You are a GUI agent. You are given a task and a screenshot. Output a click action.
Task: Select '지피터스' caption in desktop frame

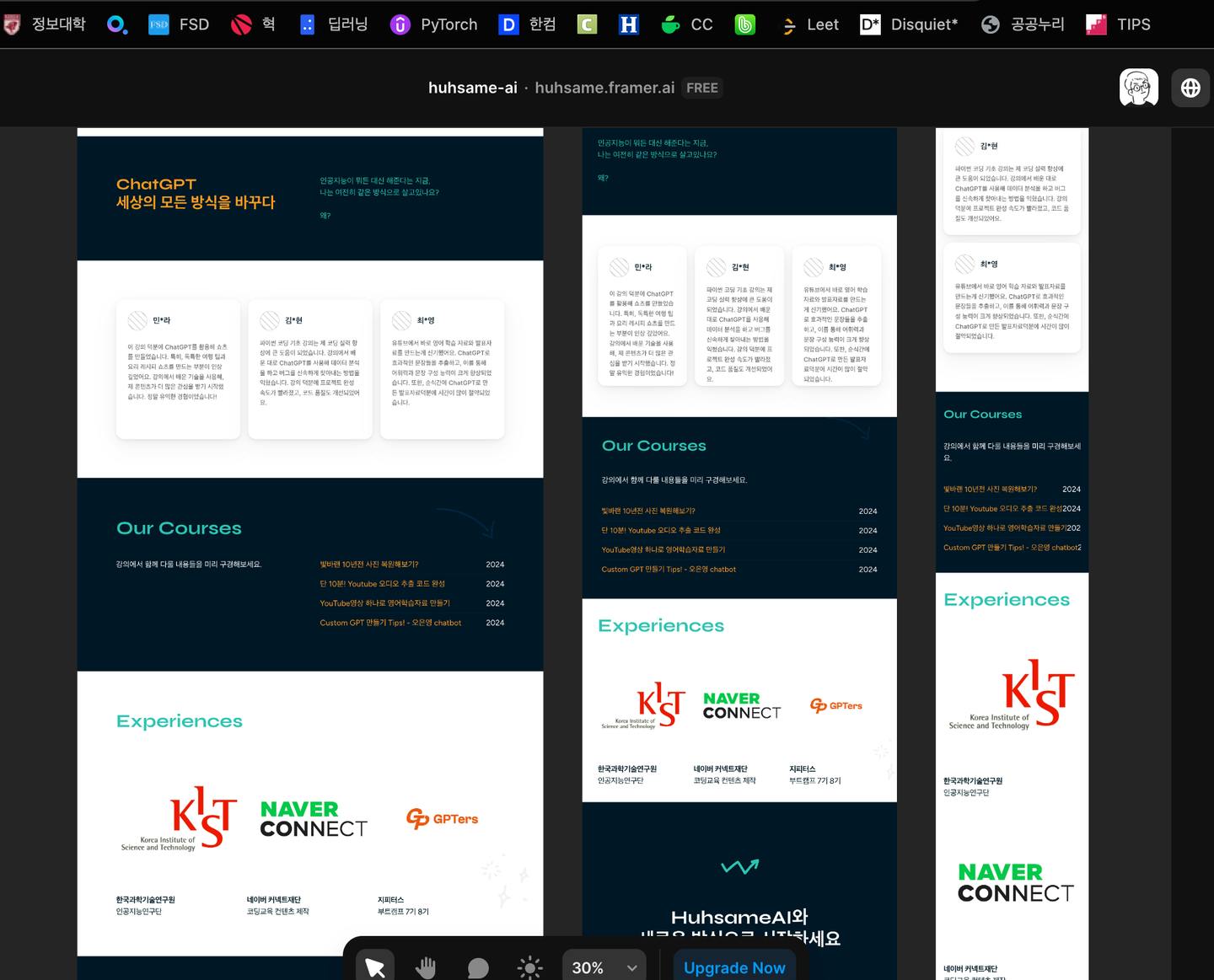tap(390, 900)
